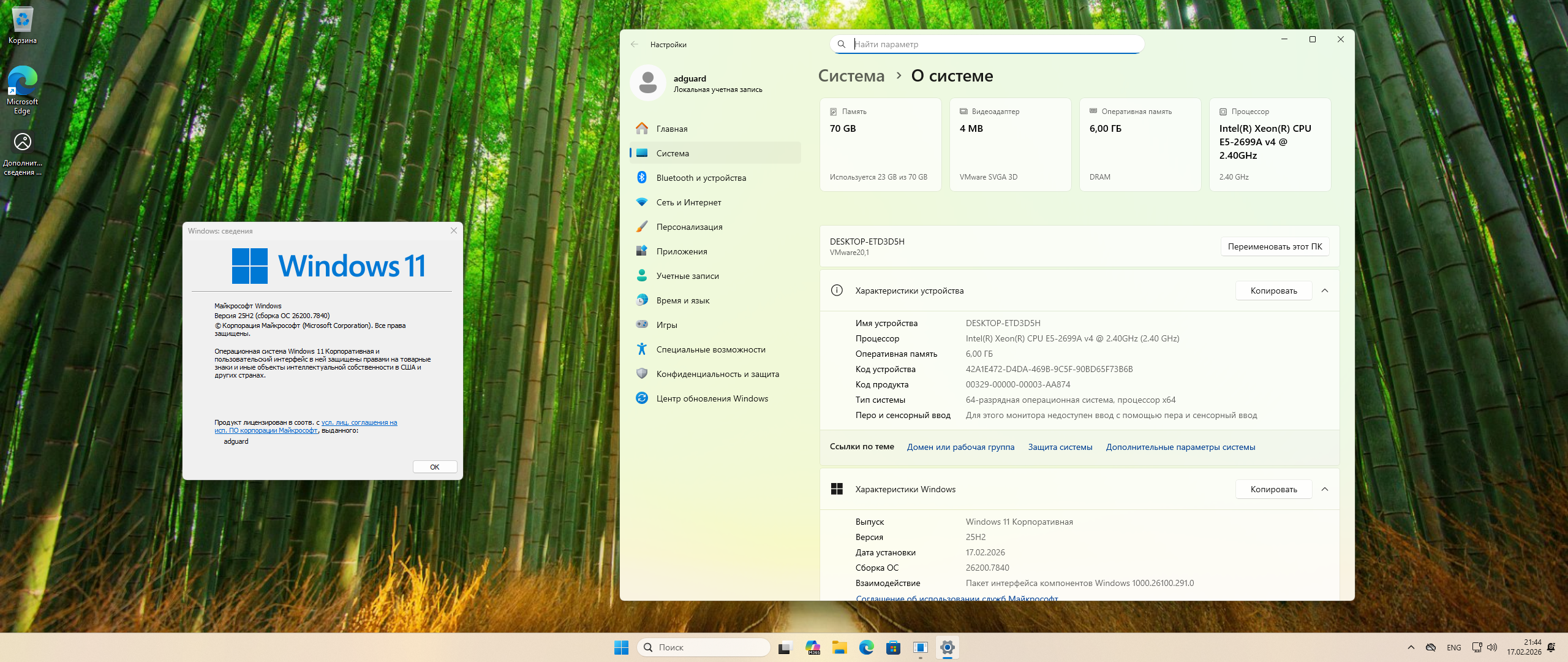This screenshot has height=662, width=1568.
Task: Open Специальные возможности section
Action: coord(710,349)
